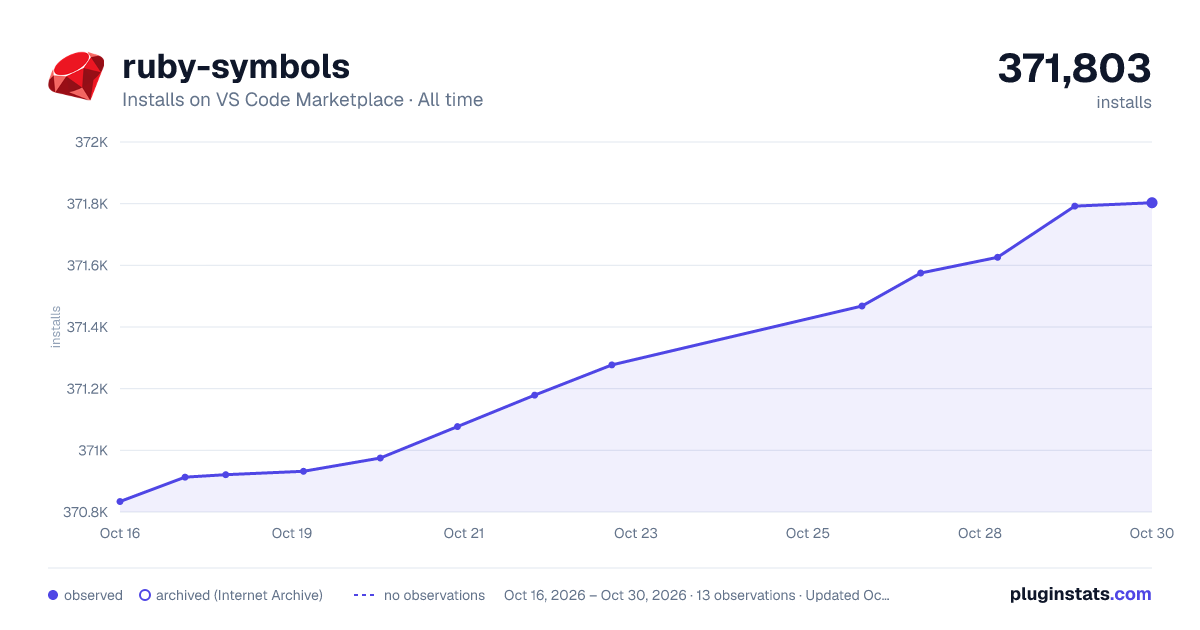Click the data point just after Oct 28
The image size is (1200, 630).
998,258
